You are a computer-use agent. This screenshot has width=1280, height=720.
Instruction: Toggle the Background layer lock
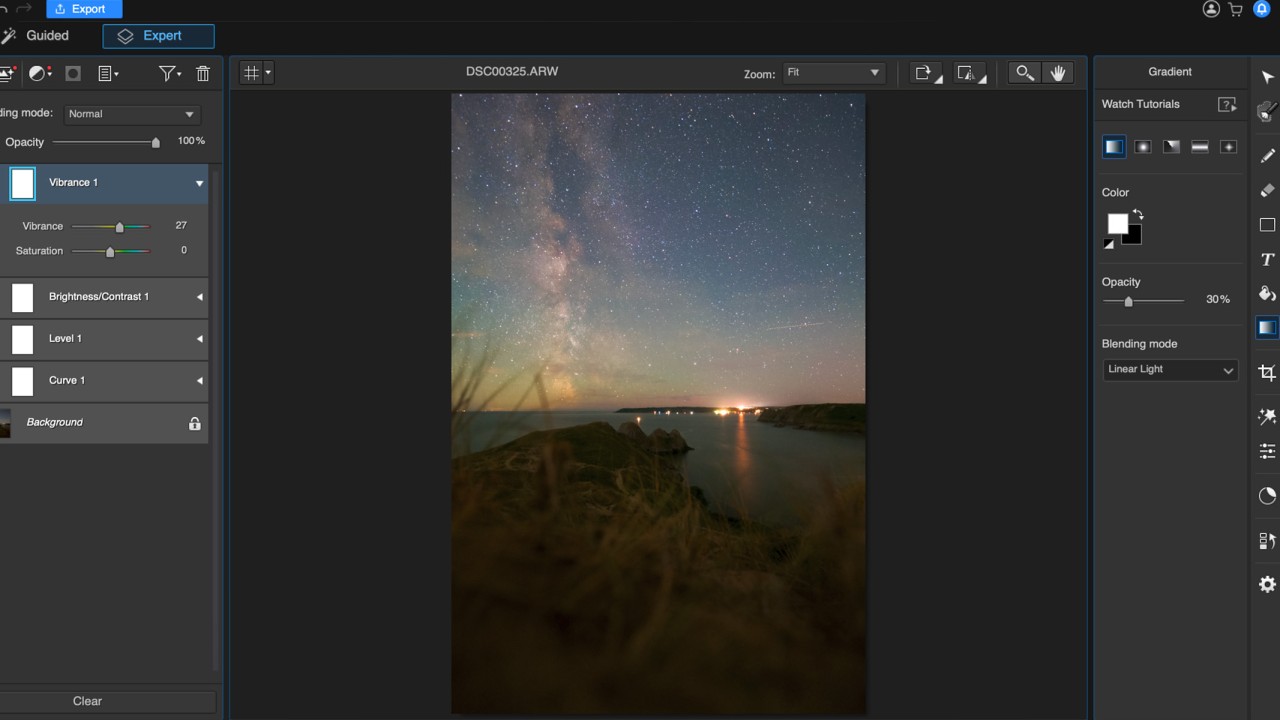pyautogui.click(x=195, y=423)
